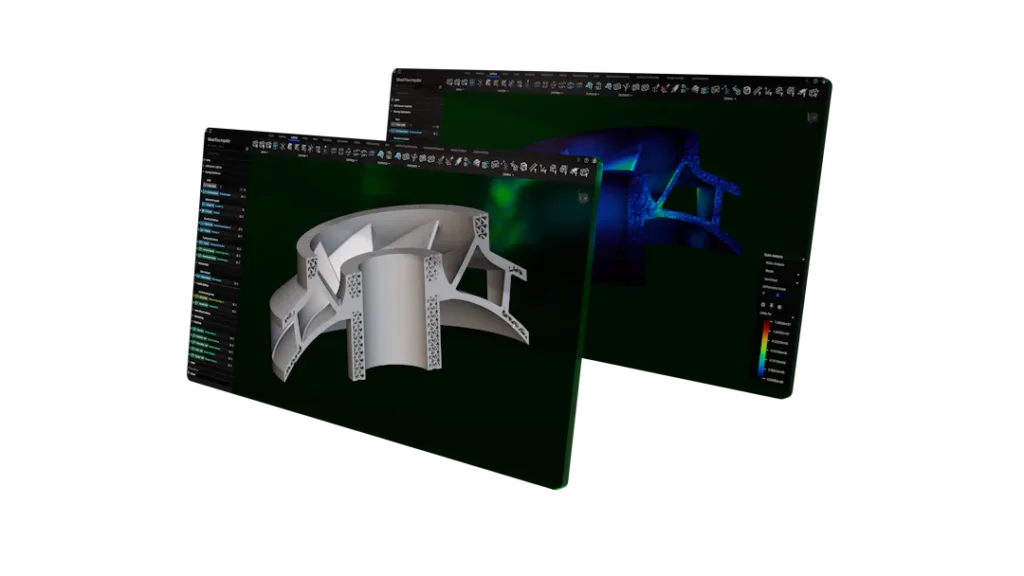This screenshot has width=1024, height=576.
Task: Click the rightmost ribbon tool icon in rear window
Action: point(814,93)
